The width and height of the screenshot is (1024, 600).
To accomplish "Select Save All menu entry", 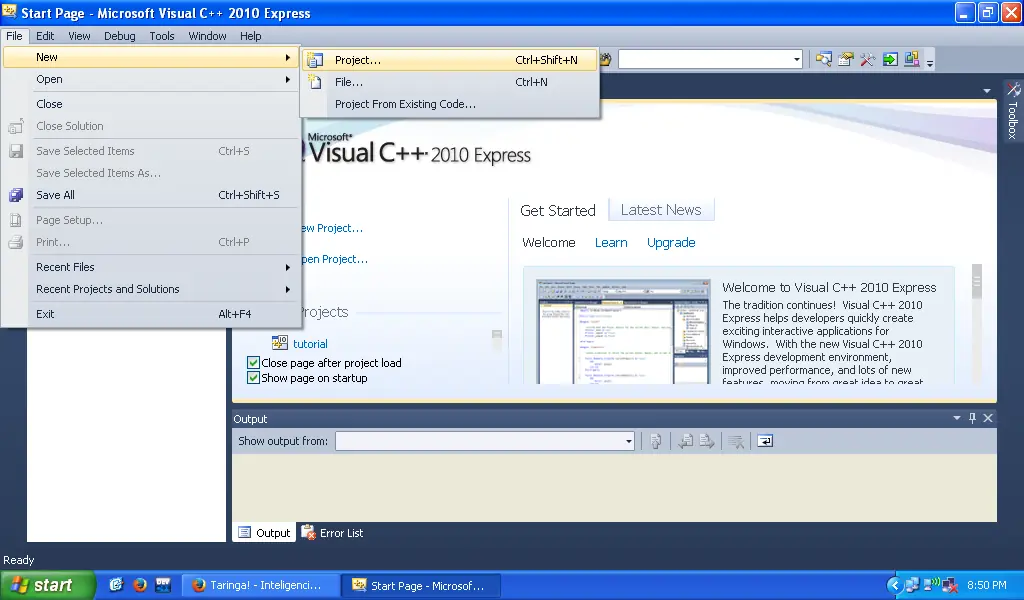I will tap(151, 195).
